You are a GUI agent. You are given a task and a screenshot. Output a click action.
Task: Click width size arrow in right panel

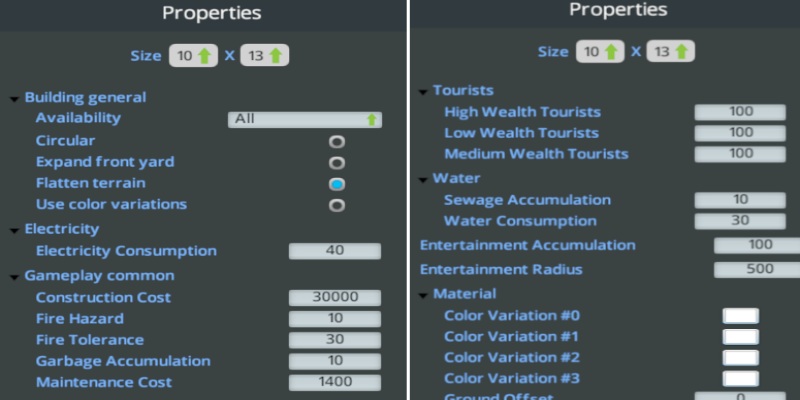[x=613, y=52]
